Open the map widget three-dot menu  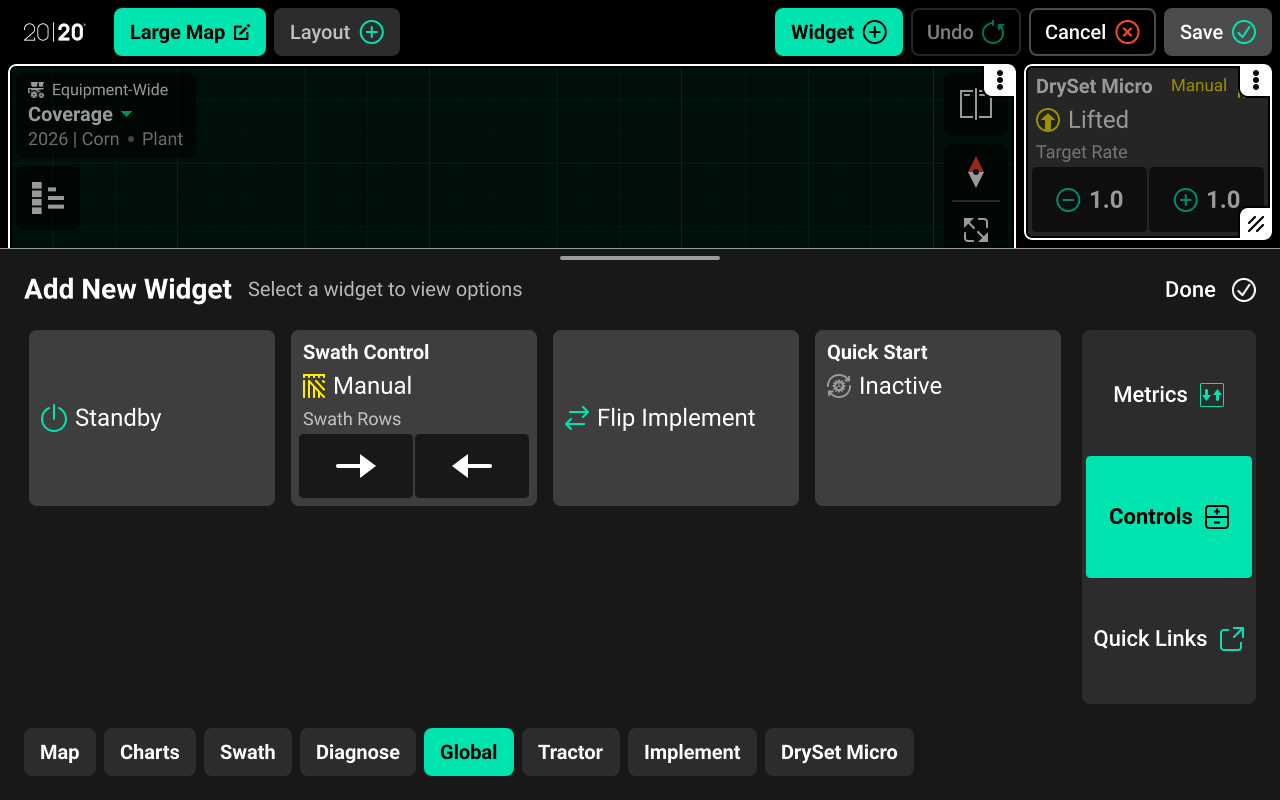click(999, 81)
